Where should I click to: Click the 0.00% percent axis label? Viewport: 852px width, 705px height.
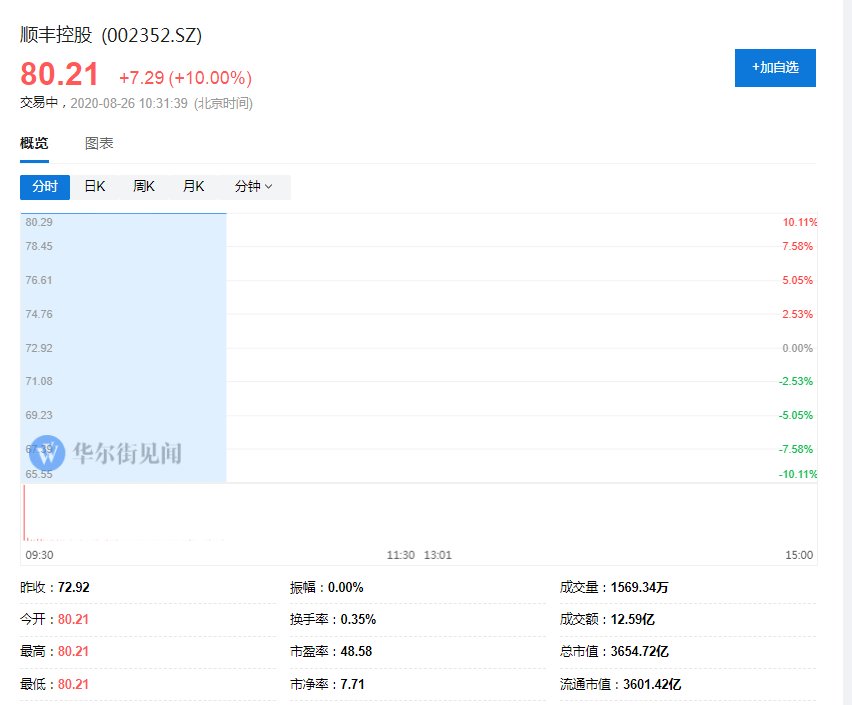(798, 348)
